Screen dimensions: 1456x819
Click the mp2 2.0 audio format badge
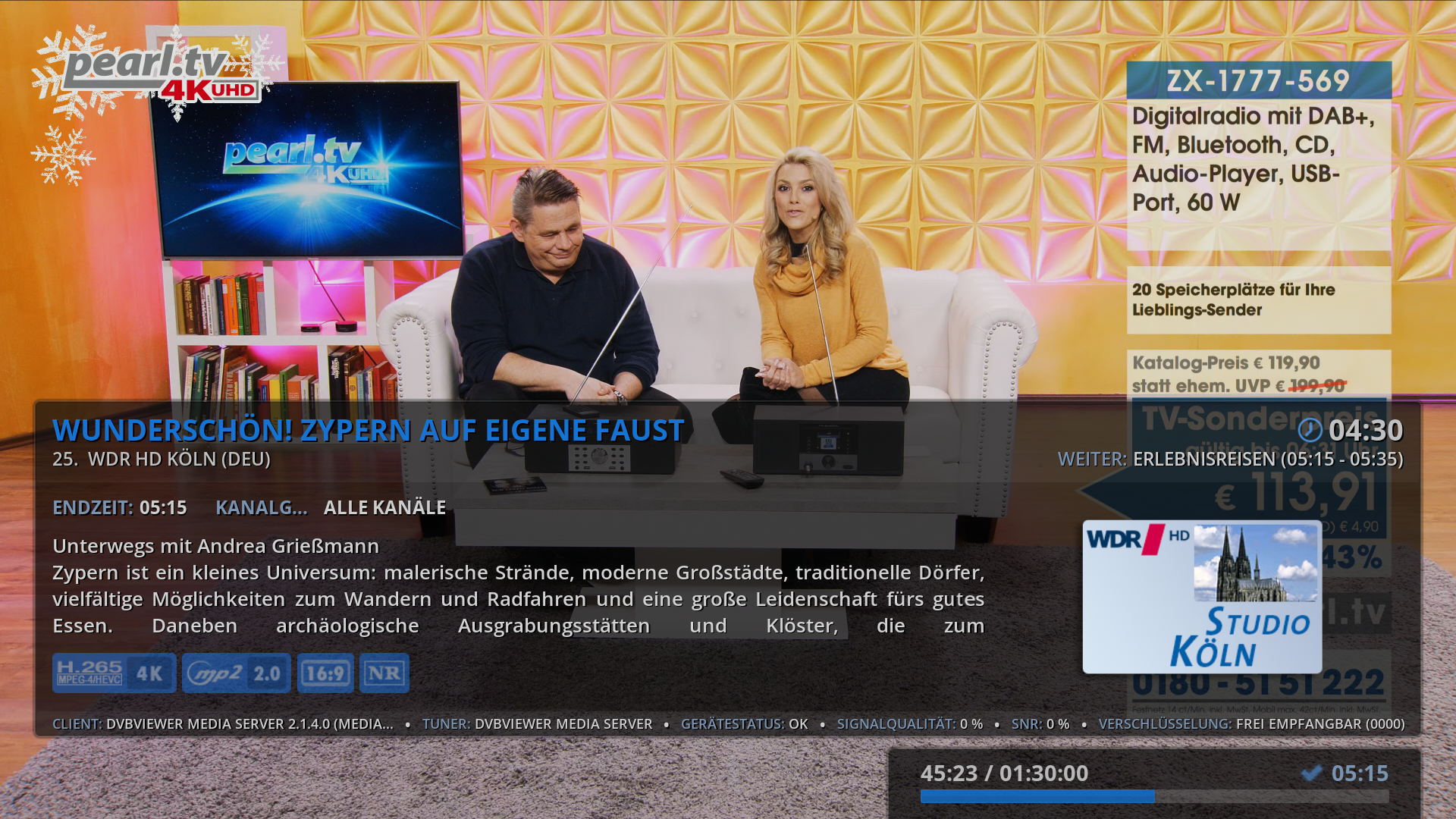point(237,673)
